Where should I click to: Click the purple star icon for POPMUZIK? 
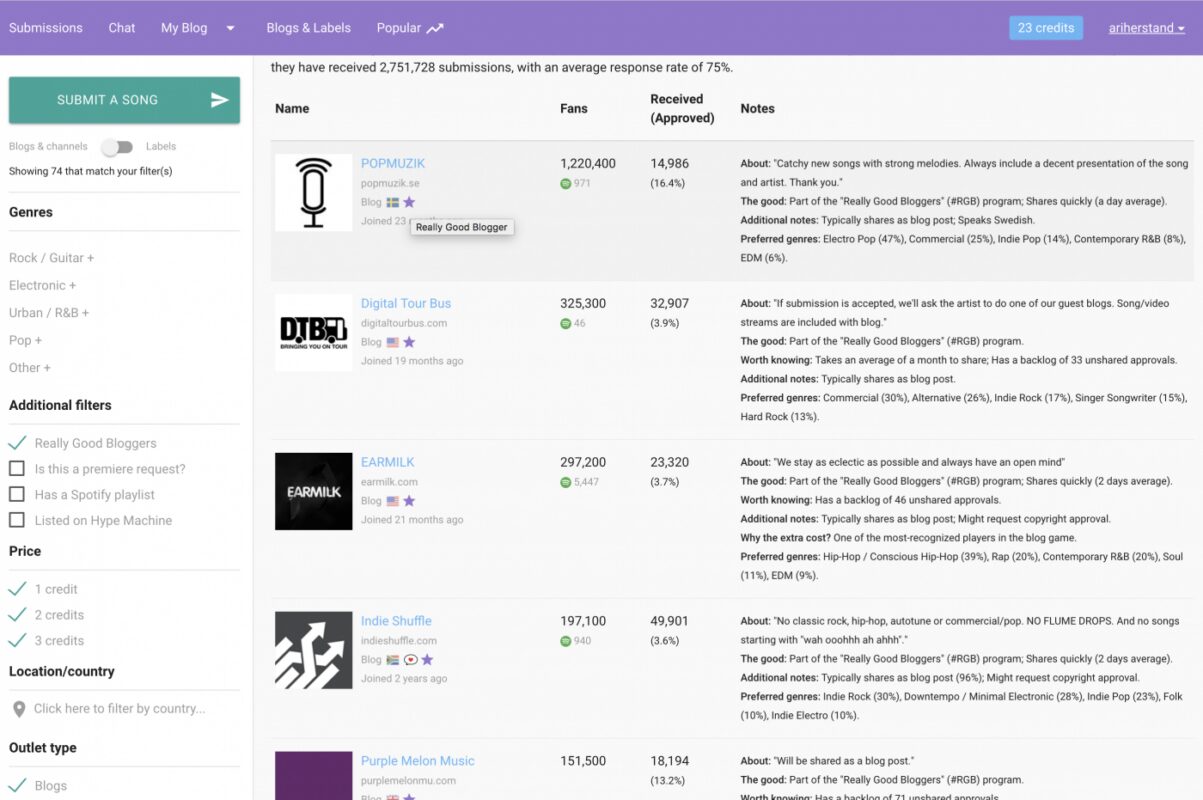[409, 202]
